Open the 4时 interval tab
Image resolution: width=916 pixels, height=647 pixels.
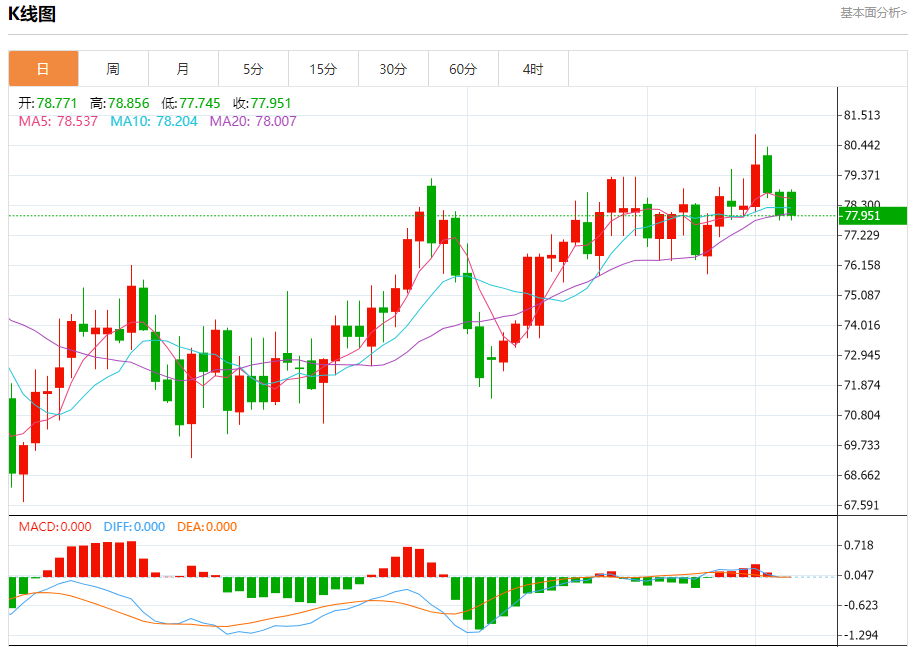(533, 69)
